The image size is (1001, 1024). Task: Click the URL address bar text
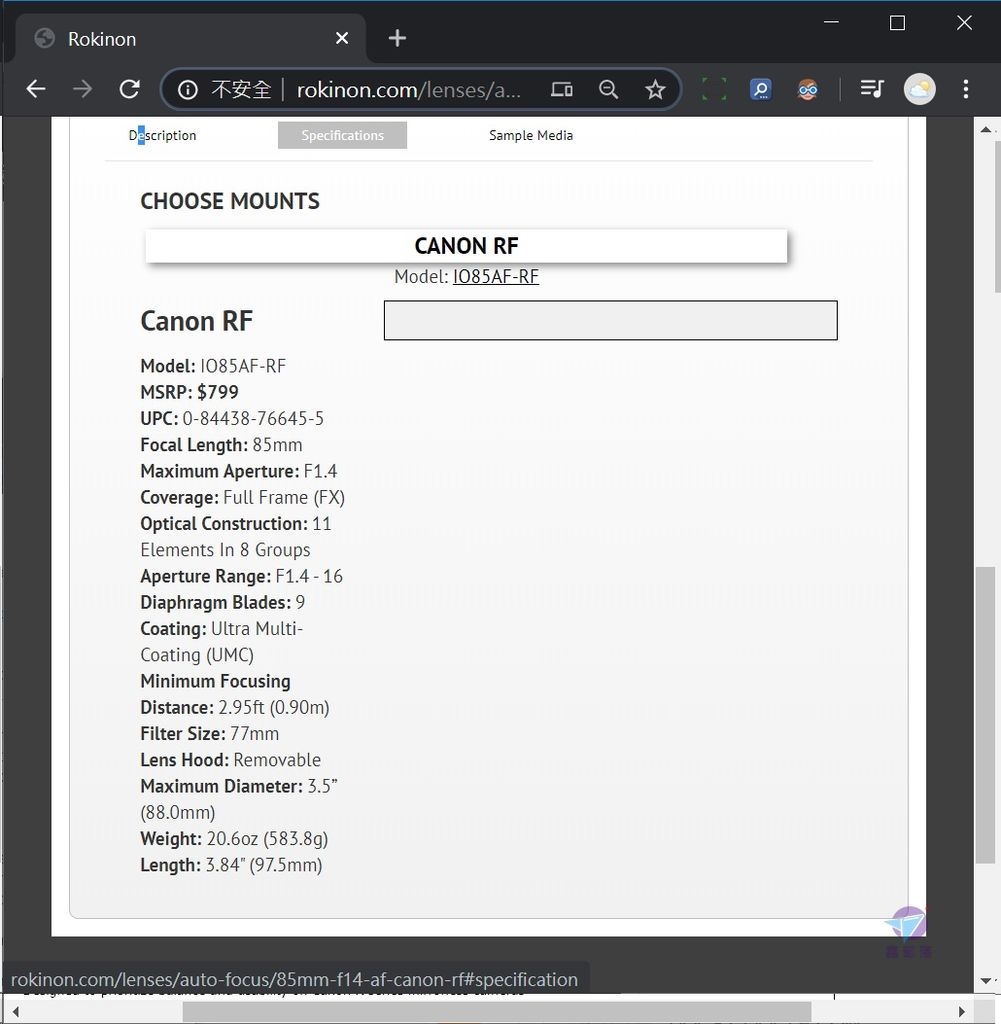tap(409, 89)
